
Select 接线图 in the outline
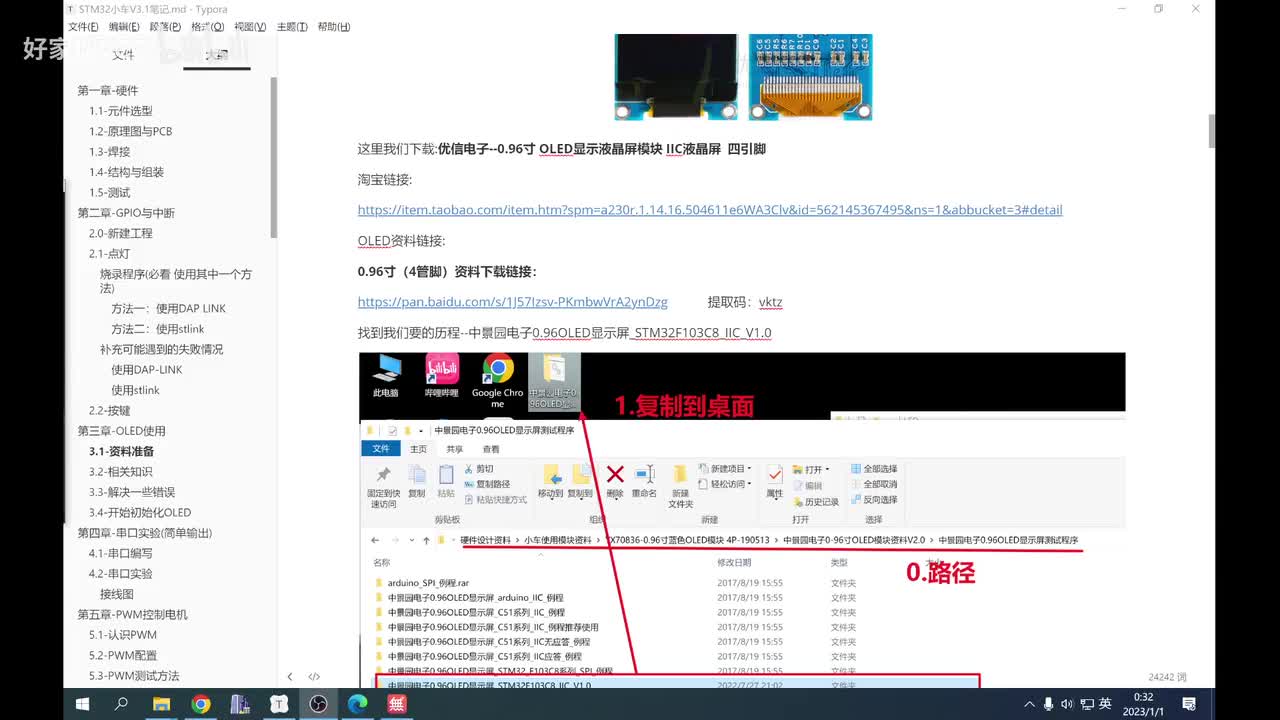[116, 594]
